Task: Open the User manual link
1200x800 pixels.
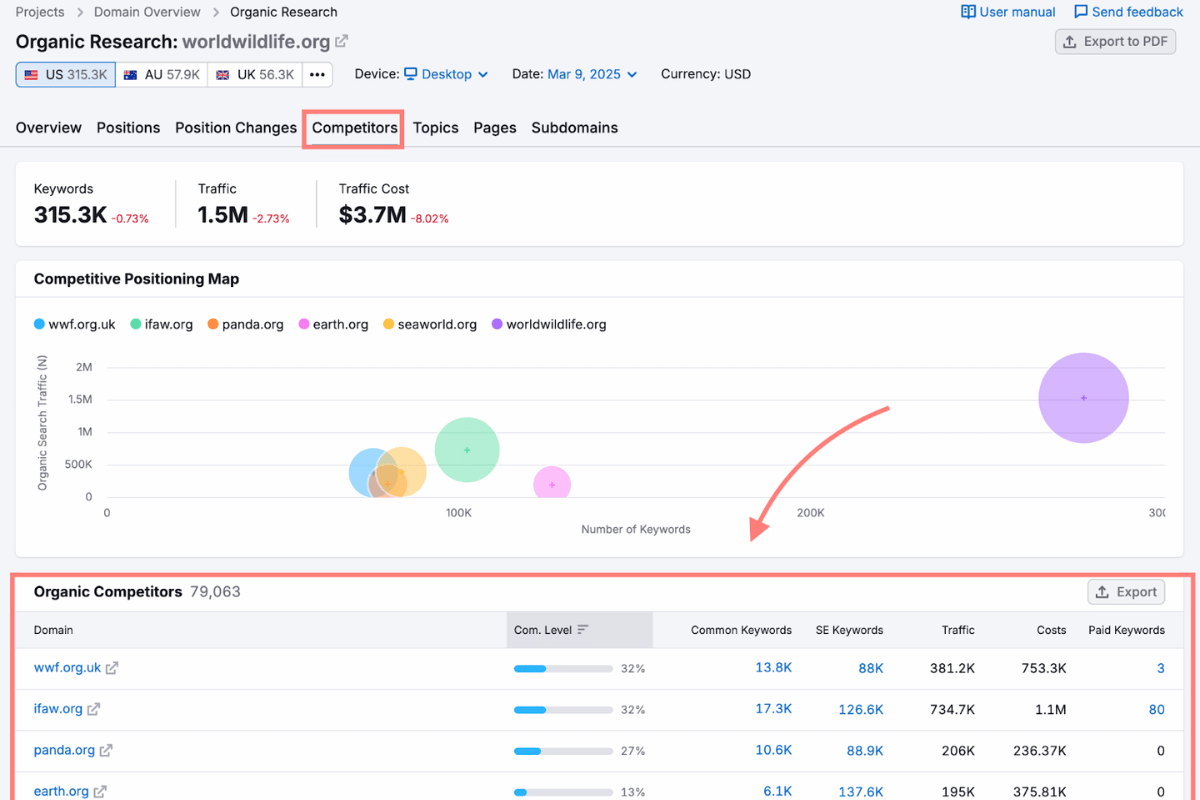Action: [x=1008, y=12]
